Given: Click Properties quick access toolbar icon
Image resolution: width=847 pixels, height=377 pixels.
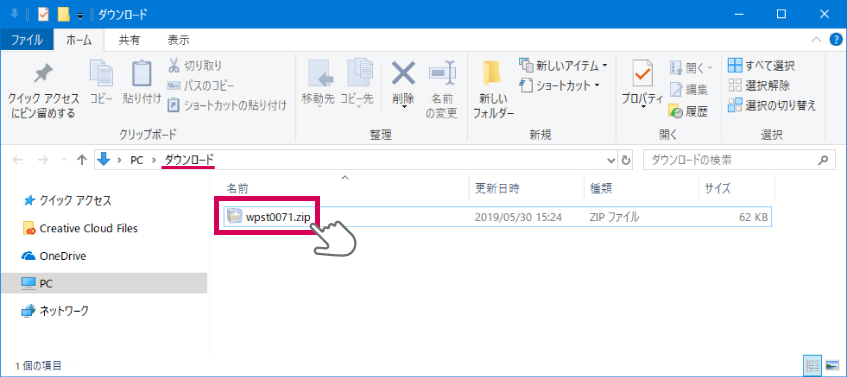Looking at the screenshot, I should [x=44, y=15].
